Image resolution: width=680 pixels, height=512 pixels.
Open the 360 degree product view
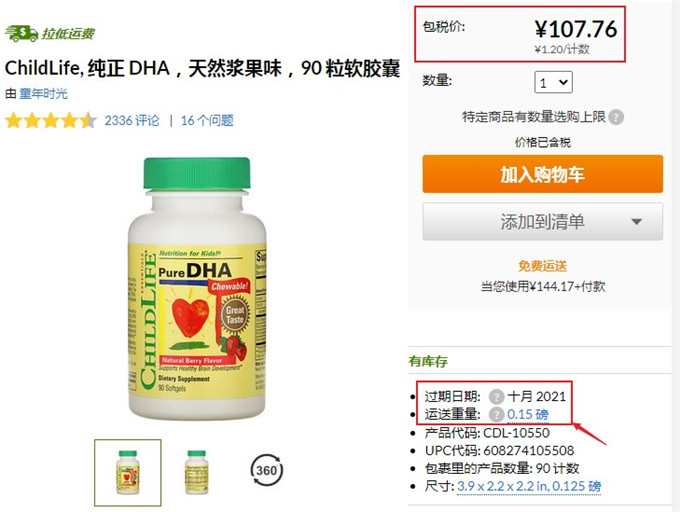point(266,470)
